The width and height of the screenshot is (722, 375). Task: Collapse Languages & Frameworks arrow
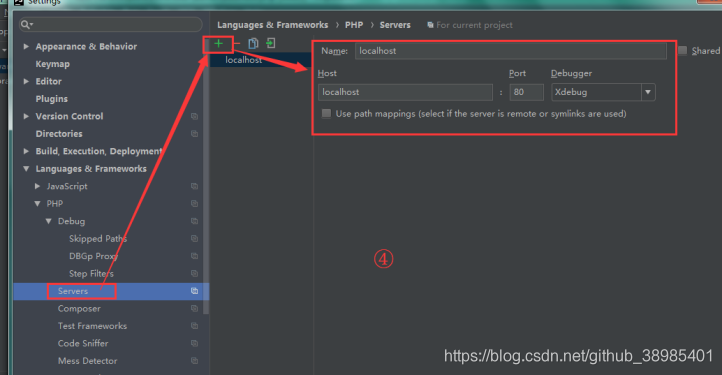[x=26, y=169]
